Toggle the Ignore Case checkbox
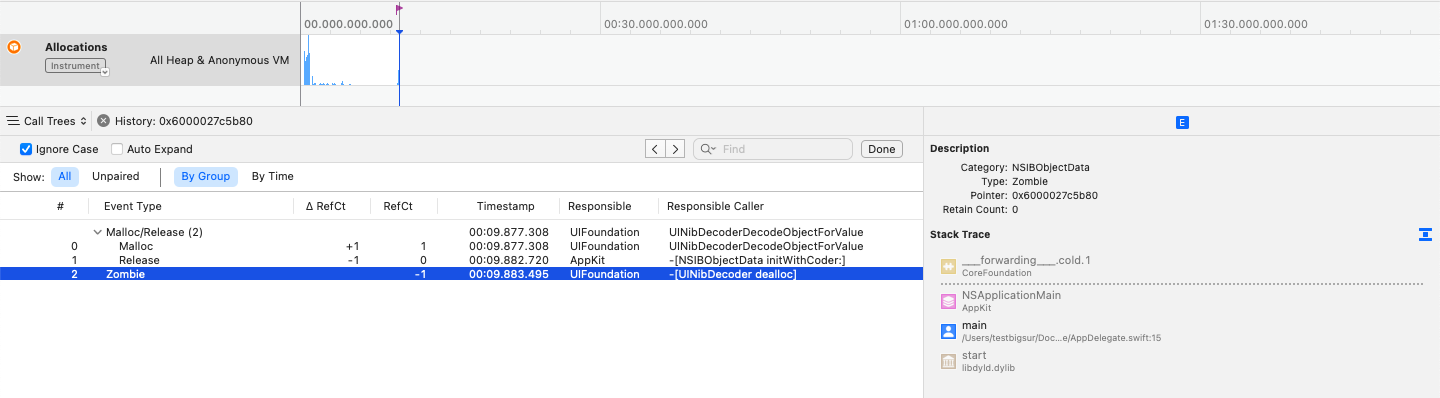1440x398 pixels. [x=26, y=149]
